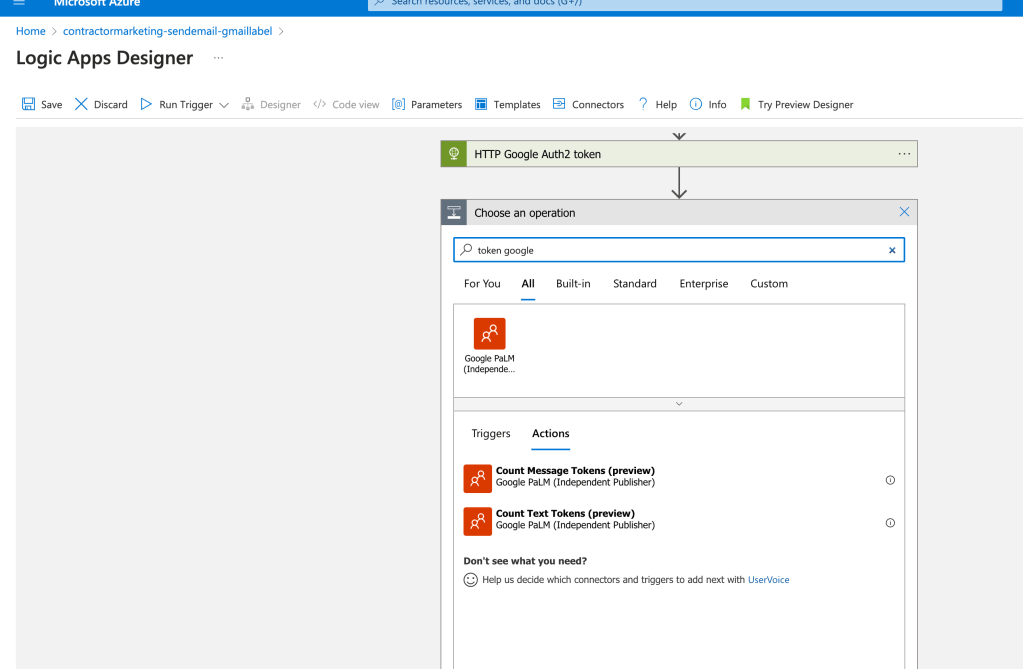1023x669 pixels.
Task: Show info for Count Text Tokens
Action: tap(890, 523)
